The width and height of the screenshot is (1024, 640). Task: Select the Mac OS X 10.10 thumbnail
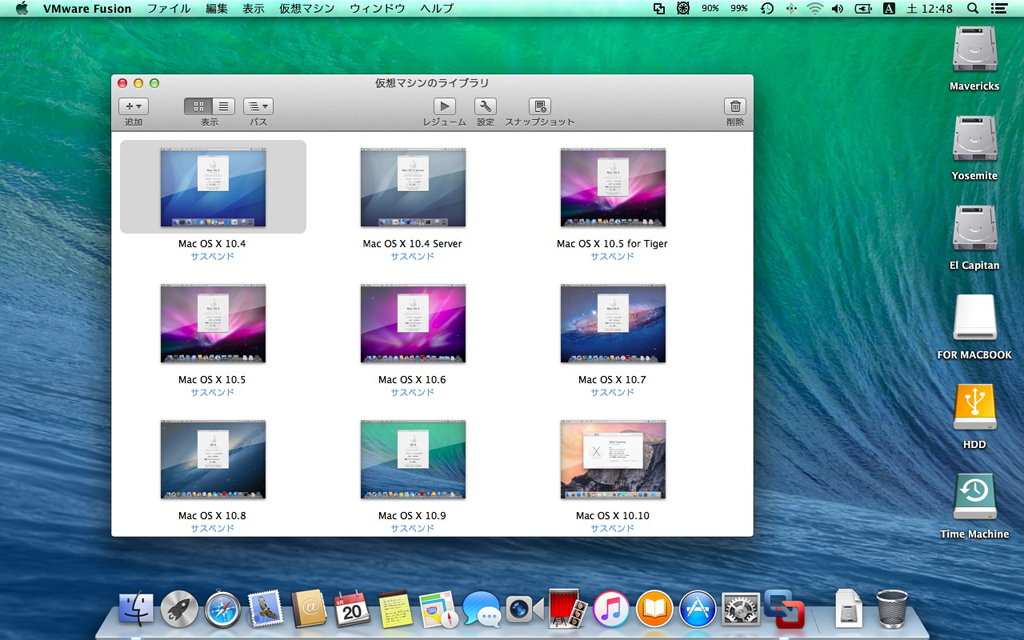[613, 460]
